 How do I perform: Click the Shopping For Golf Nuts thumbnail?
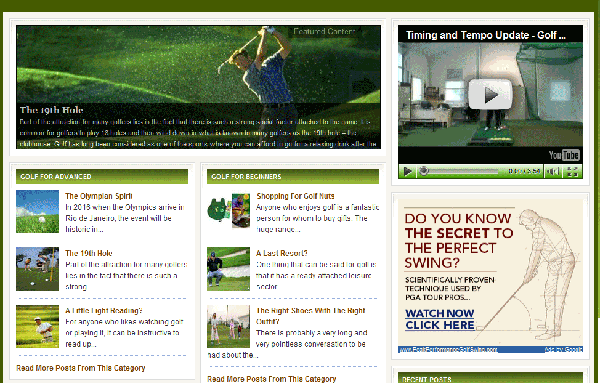tap(228, 211)
